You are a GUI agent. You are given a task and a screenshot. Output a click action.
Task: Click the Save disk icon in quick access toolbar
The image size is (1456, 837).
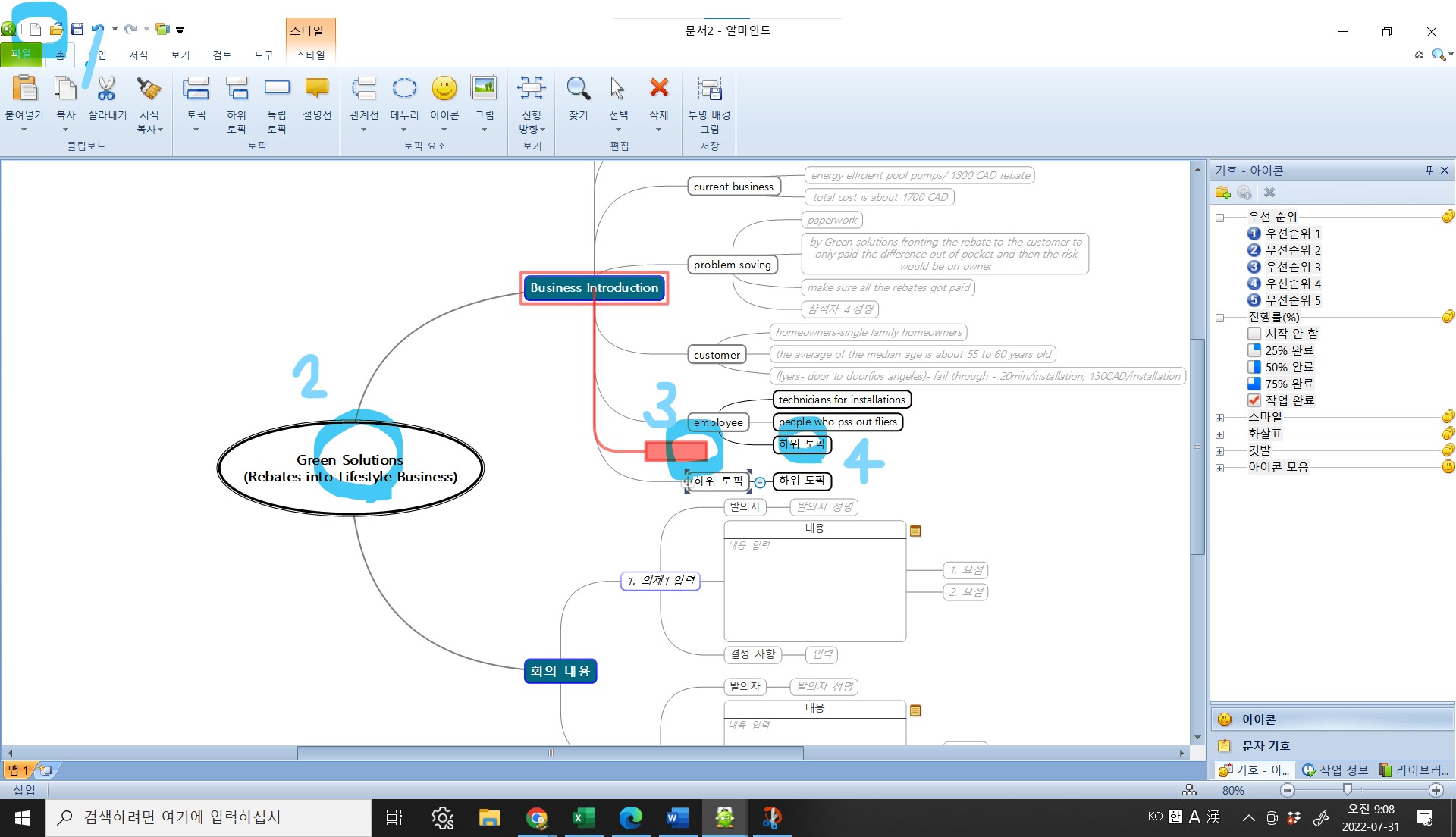click(77, 30)
